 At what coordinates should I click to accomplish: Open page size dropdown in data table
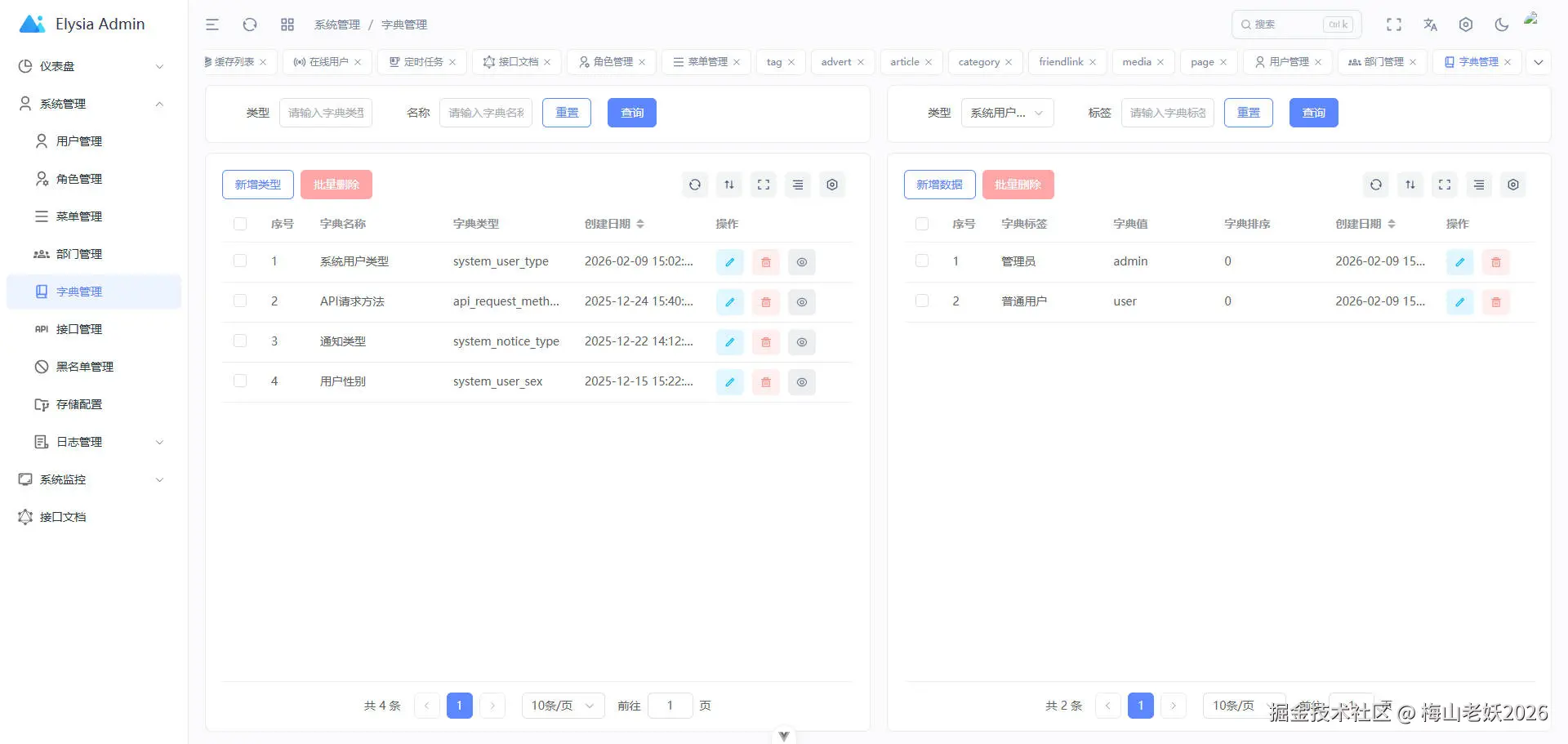click(1243, 706)
